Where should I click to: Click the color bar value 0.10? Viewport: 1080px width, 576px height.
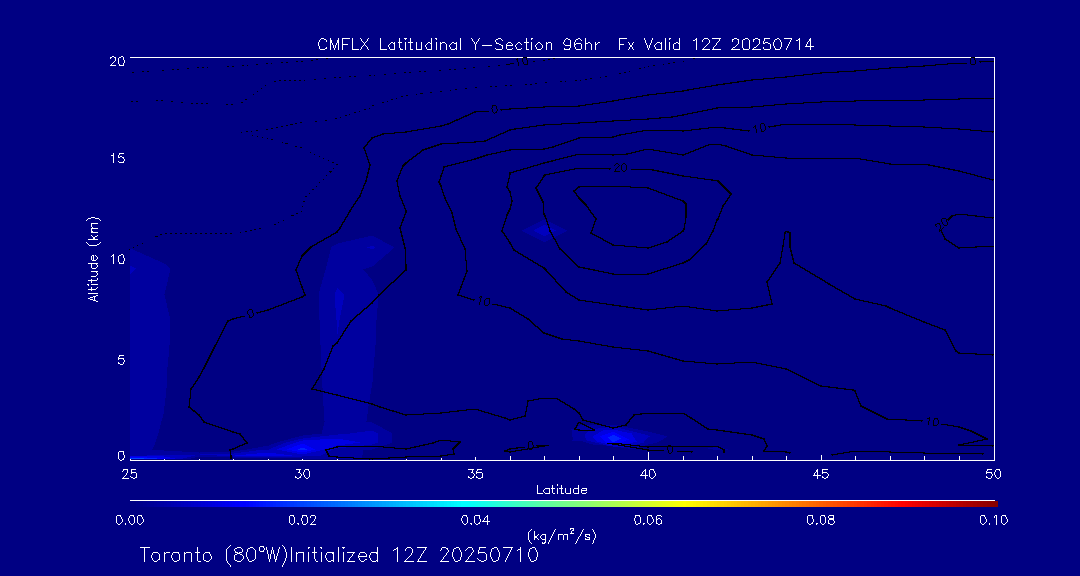click(x=994, y=520)
